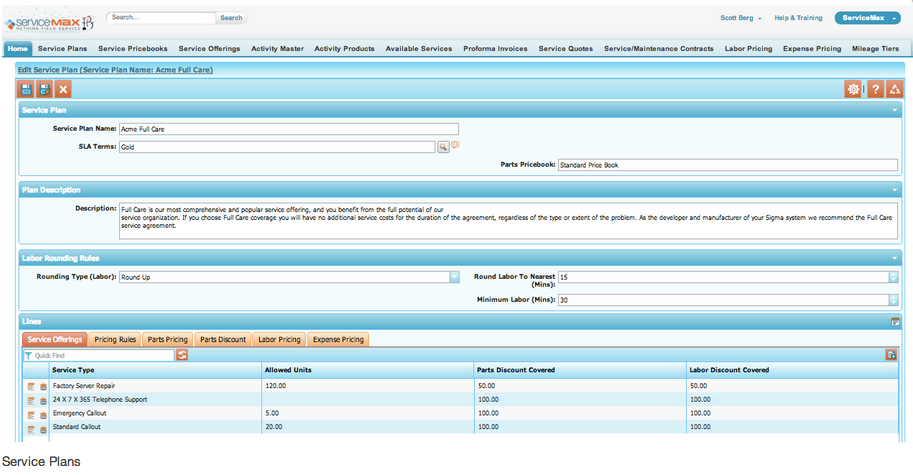The height and width of the screenshot is (475, 913).
Task: Click the orange X cancel icon
Action: (63, 89)
